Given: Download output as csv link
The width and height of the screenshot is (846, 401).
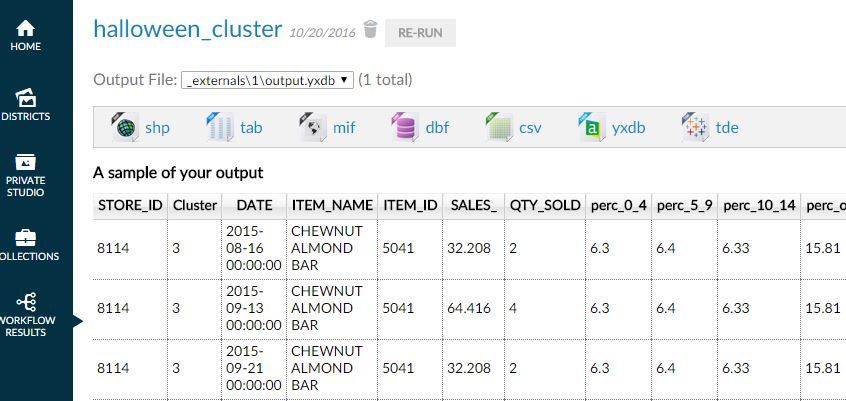Looking at the screenshot, I should pyautogui.click(x=530, y=128).
